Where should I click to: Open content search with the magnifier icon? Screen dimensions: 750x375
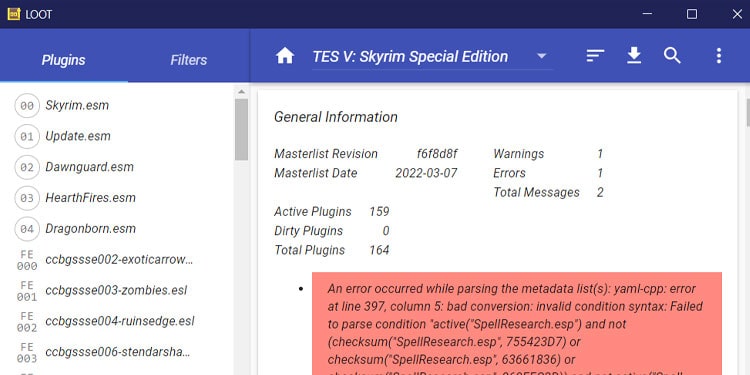tap(672, 56)
